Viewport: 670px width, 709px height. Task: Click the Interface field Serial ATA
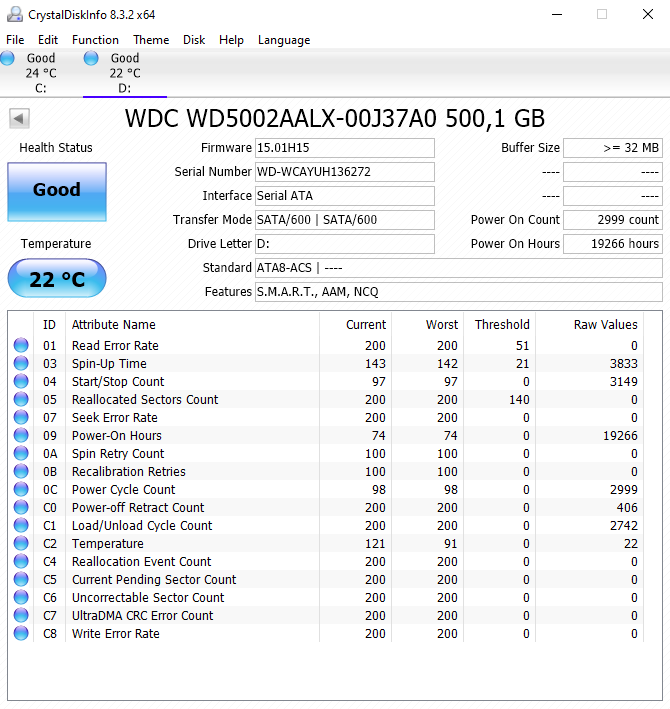344,196
